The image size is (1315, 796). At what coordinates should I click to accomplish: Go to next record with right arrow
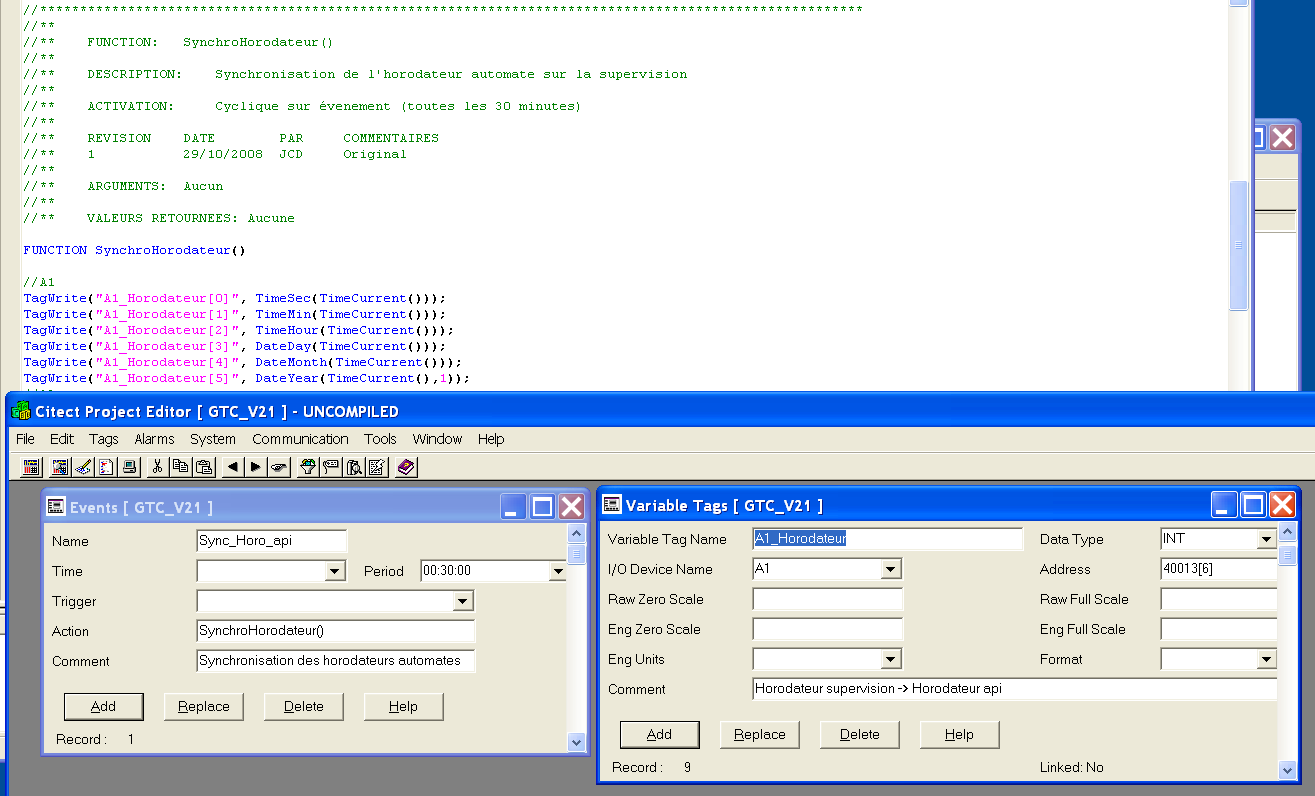[x=256, y=467]
